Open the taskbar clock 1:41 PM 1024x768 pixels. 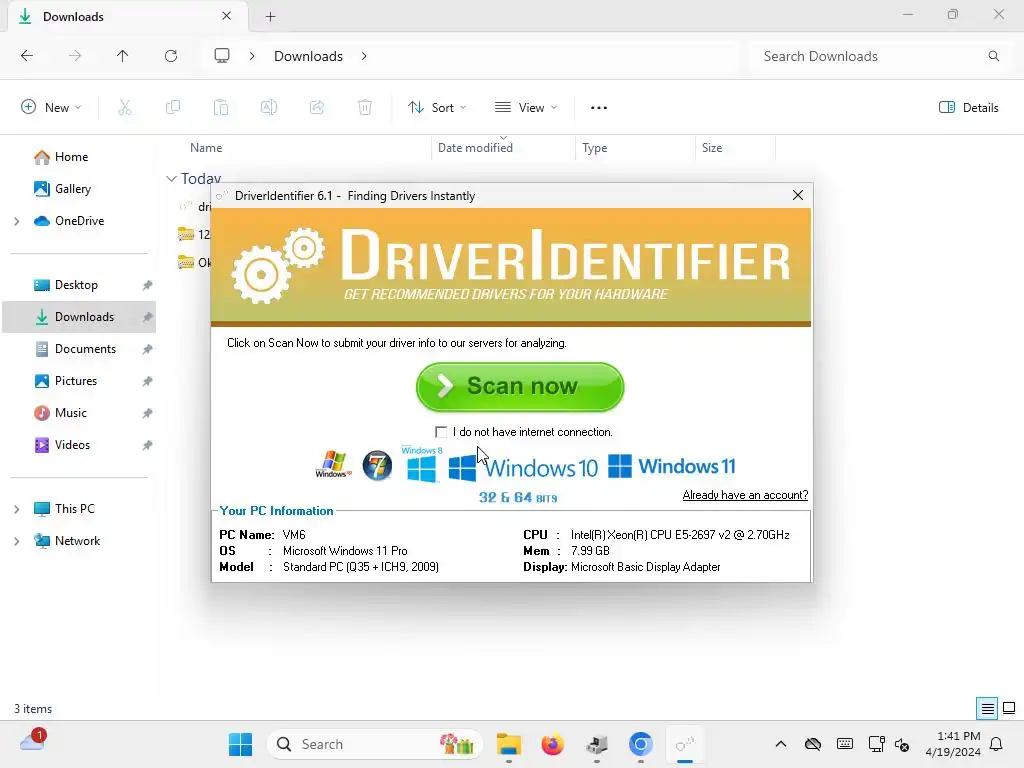953,744
